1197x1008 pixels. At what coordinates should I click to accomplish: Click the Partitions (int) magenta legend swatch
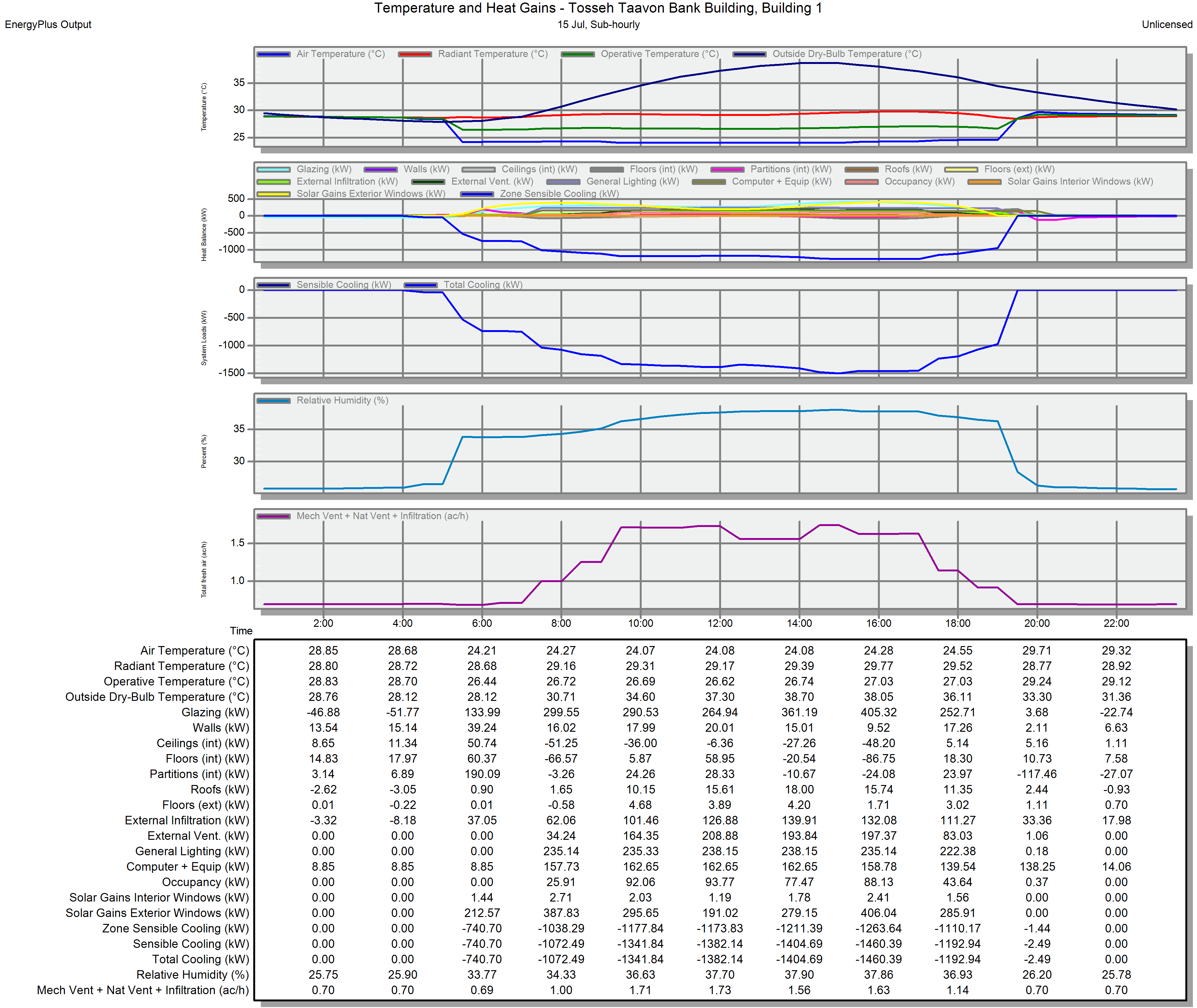coord(727,170)
